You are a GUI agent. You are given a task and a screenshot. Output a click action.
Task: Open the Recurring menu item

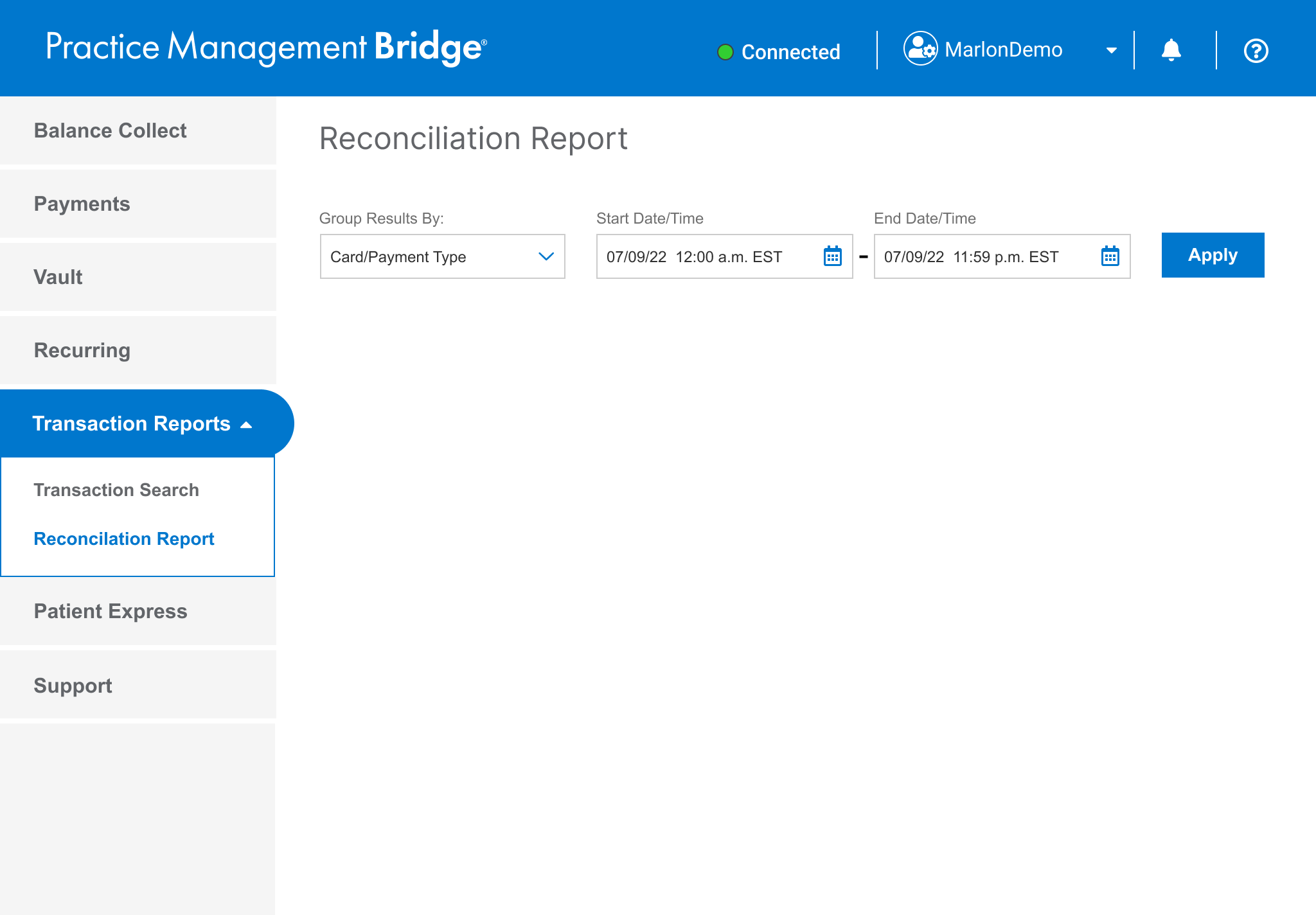tap(82, 350)
